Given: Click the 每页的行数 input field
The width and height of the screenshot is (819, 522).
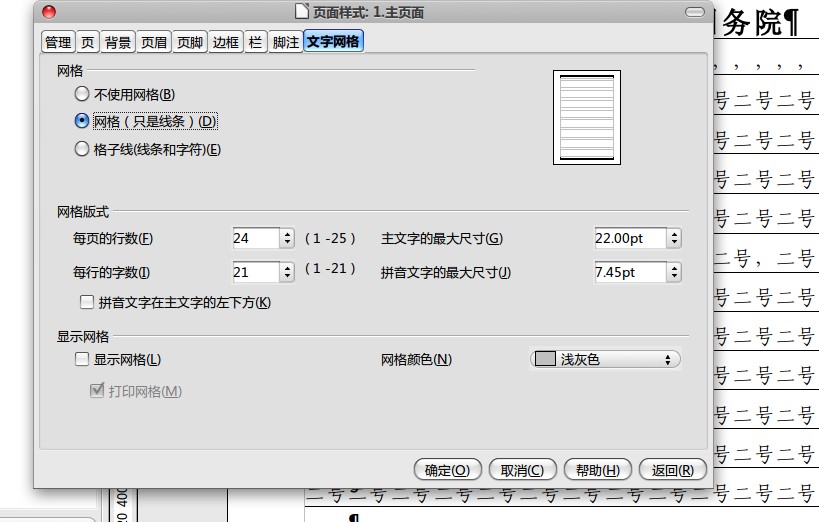Looking at the screenshot, I should pos(256,238).
